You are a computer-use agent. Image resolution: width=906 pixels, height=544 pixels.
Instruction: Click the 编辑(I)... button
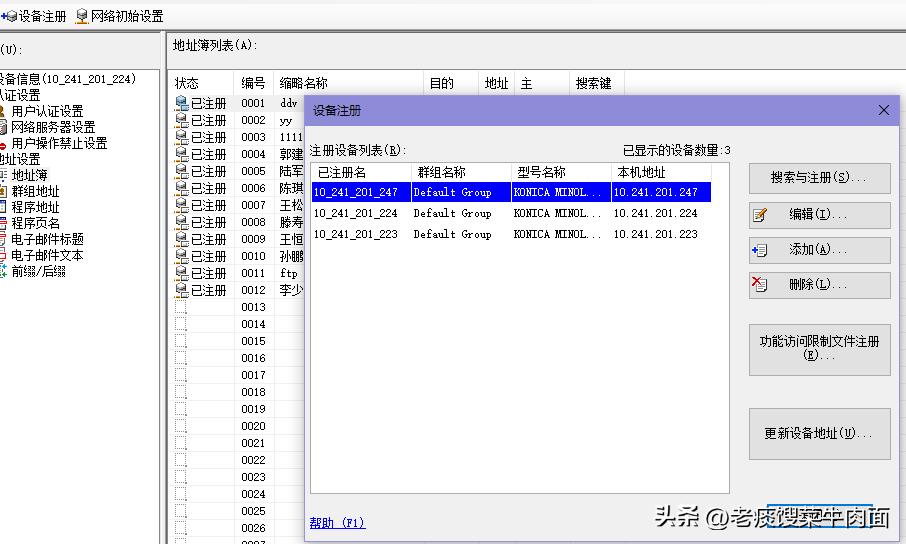click(819, 215)
